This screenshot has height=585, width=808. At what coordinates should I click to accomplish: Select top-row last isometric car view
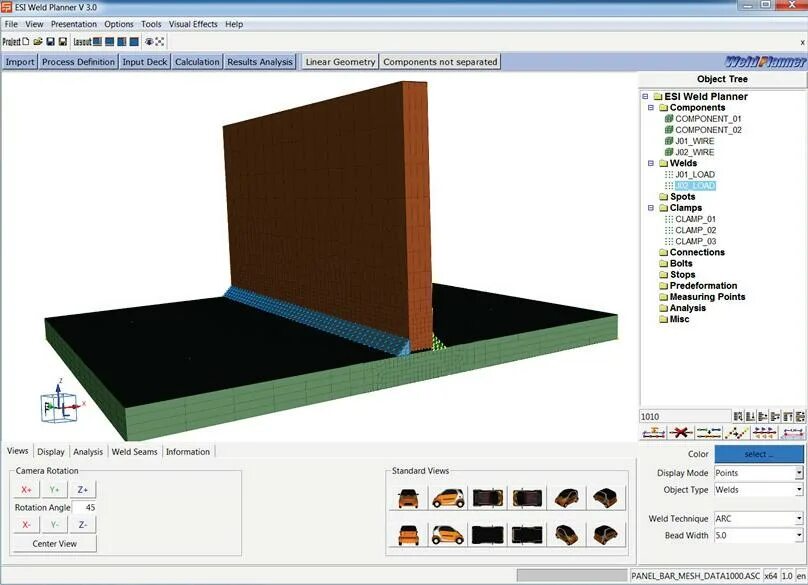pyautogui.click(x=606, y=498)
